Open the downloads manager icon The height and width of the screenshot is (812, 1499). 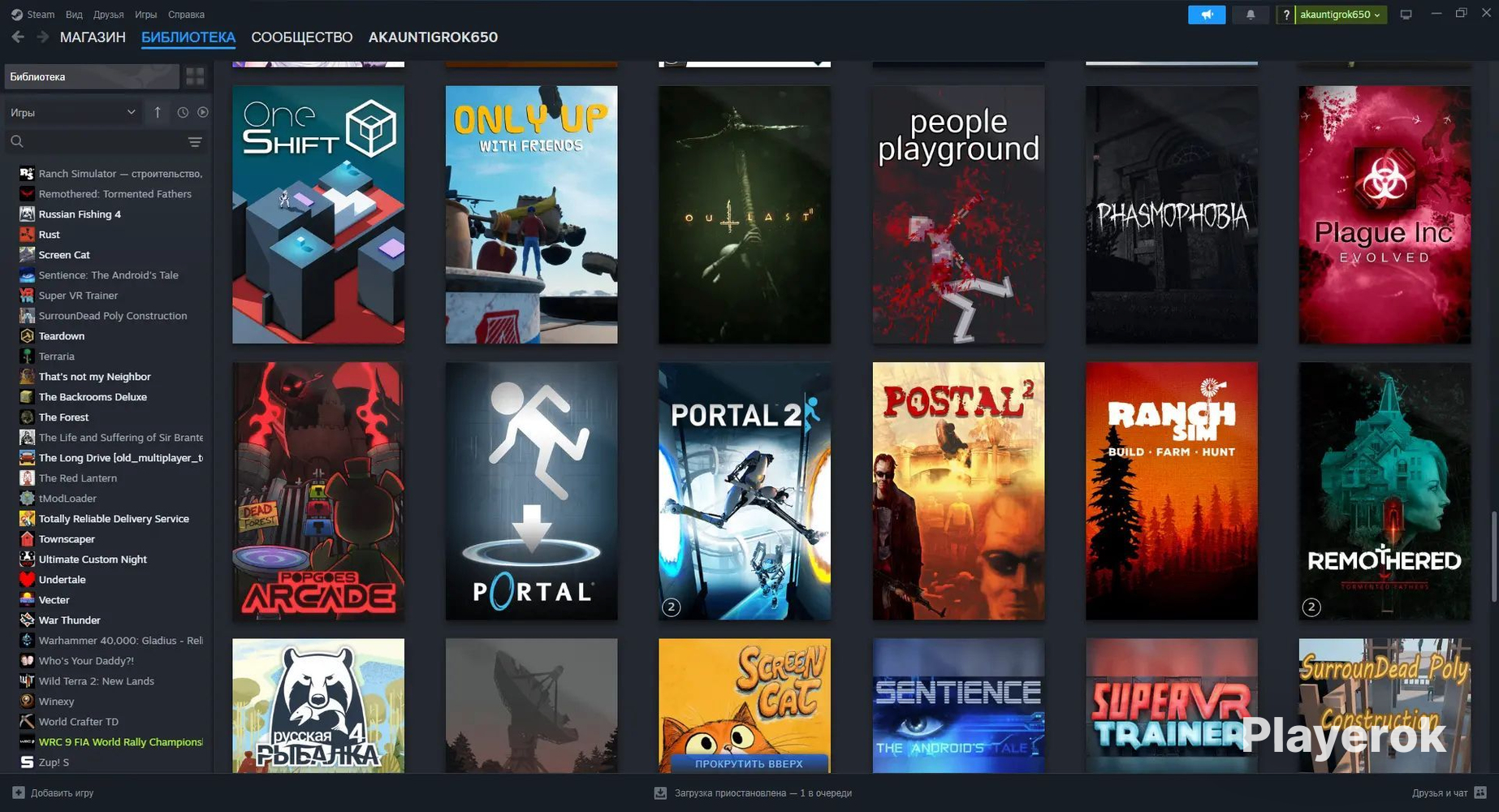tap(660, 793)
